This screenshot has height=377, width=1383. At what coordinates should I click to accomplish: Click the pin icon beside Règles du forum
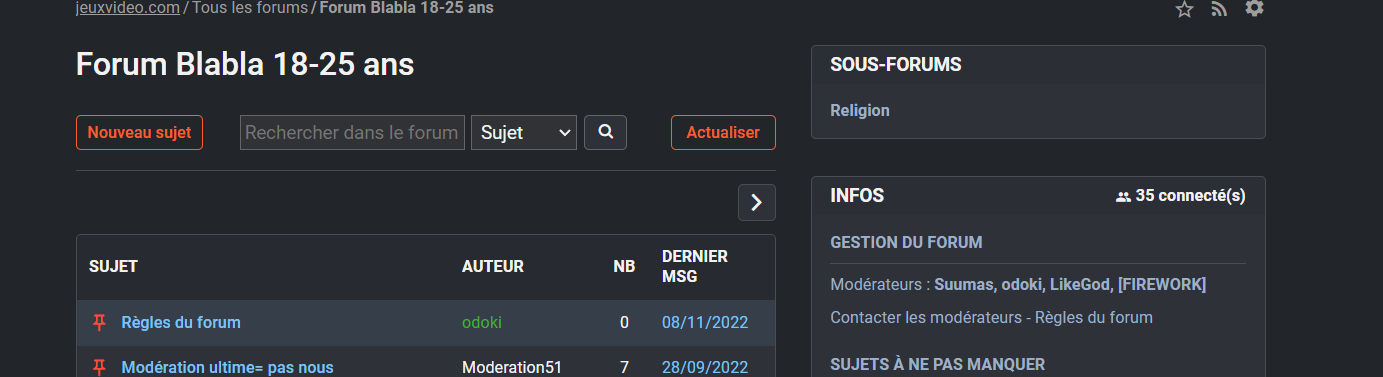click(x=99, y=322)
